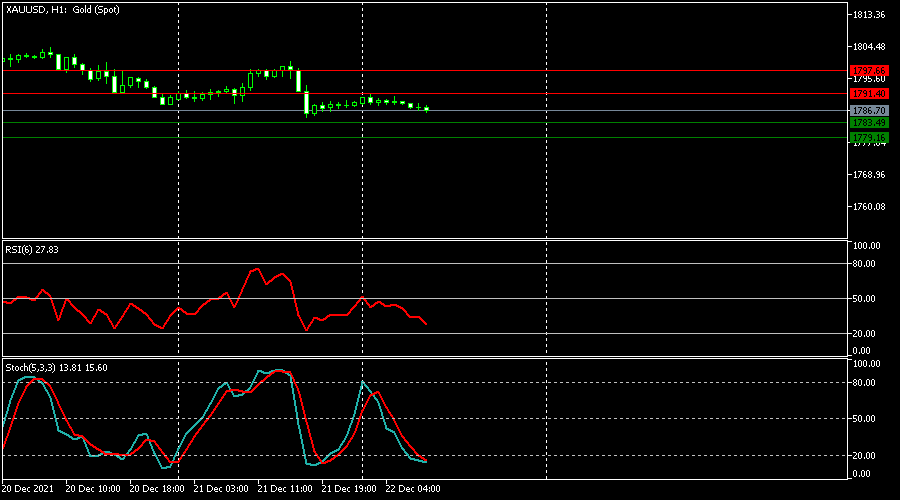This screenshot has height=500, width=900.
Task: Click the gray 1786.70 current price tag
Action: coord(869,111)
